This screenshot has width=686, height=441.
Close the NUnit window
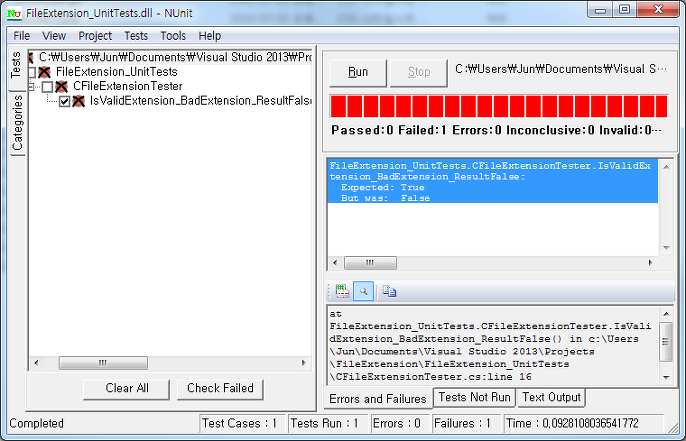tap(658, 10)
